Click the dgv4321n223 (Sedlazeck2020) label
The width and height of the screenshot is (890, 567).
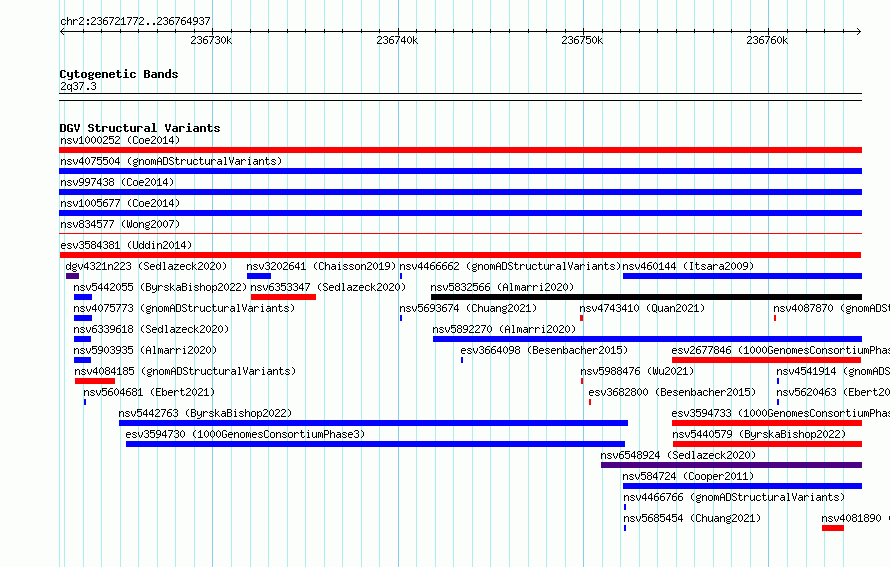(146, 266)
